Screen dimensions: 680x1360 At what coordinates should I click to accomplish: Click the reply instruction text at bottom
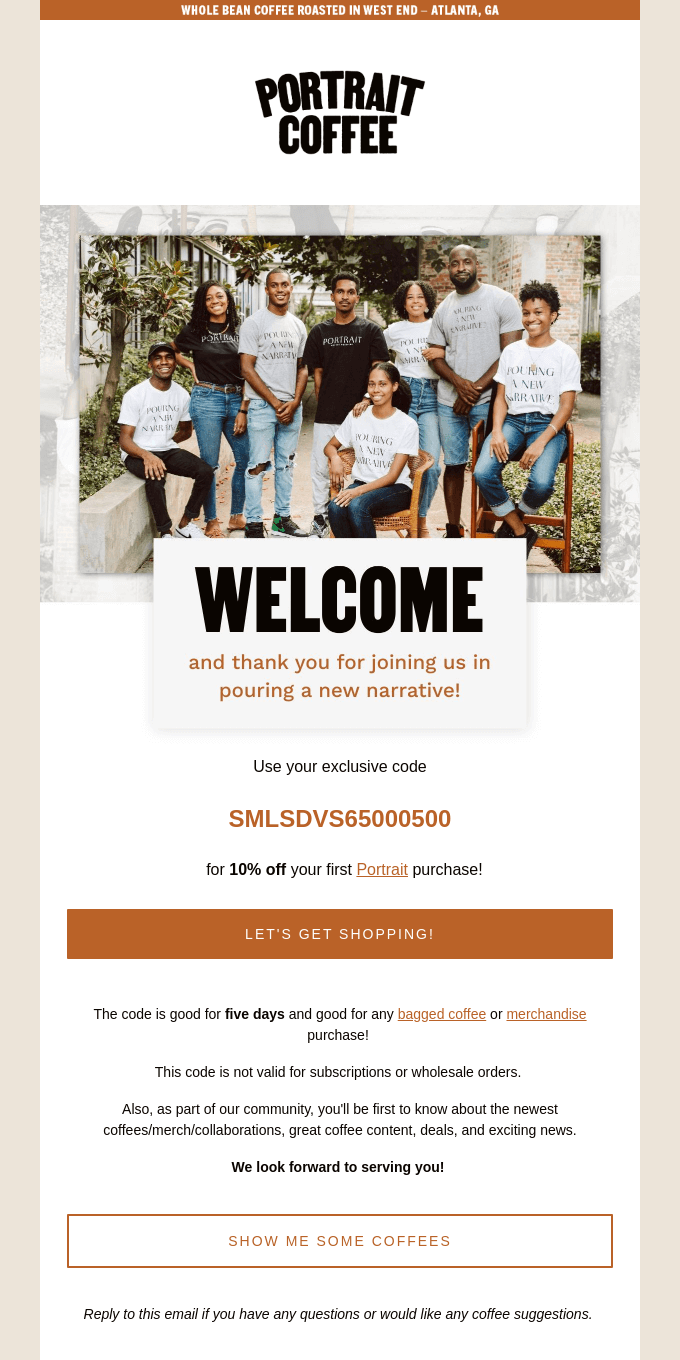pyautogui.click(x=339, y=1314)
